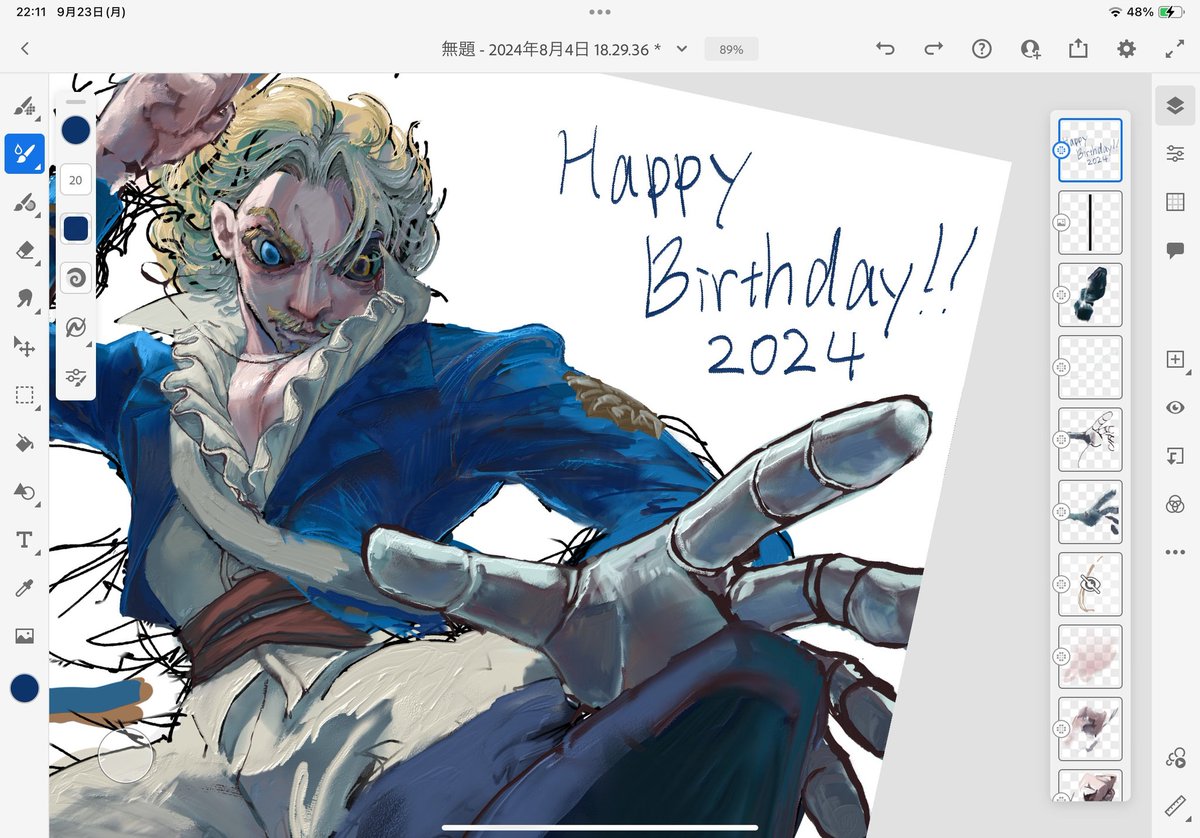The height and width of the screenshot is (838, 1200).
Task: Select the empty transparent layer thumbnail
Action: click(1090, 368)
